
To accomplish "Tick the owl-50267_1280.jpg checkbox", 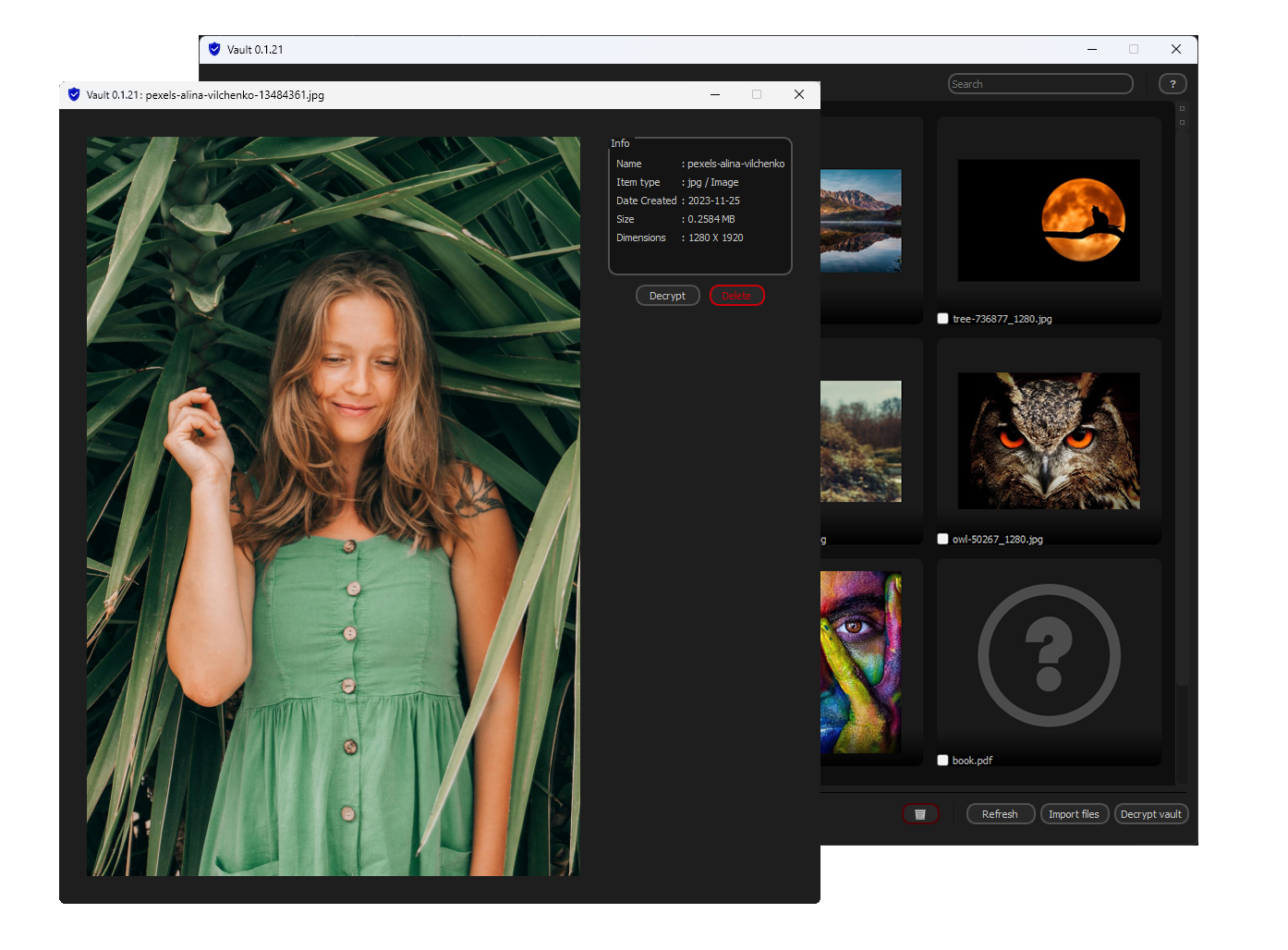I will point(942,539).
